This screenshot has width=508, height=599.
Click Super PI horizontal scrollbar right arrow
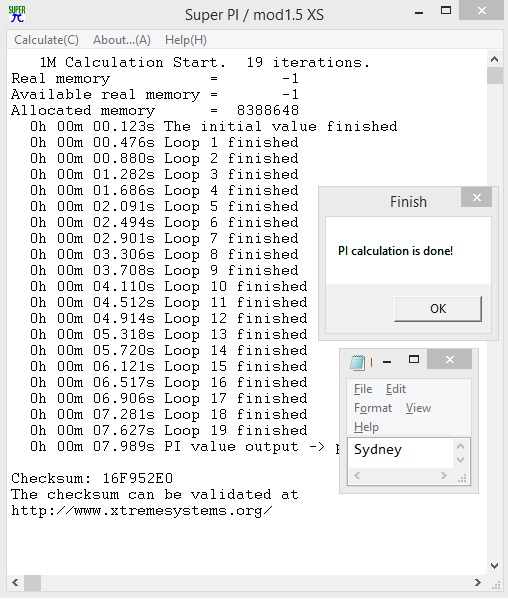pyautogui.click(x=478, y=583)
